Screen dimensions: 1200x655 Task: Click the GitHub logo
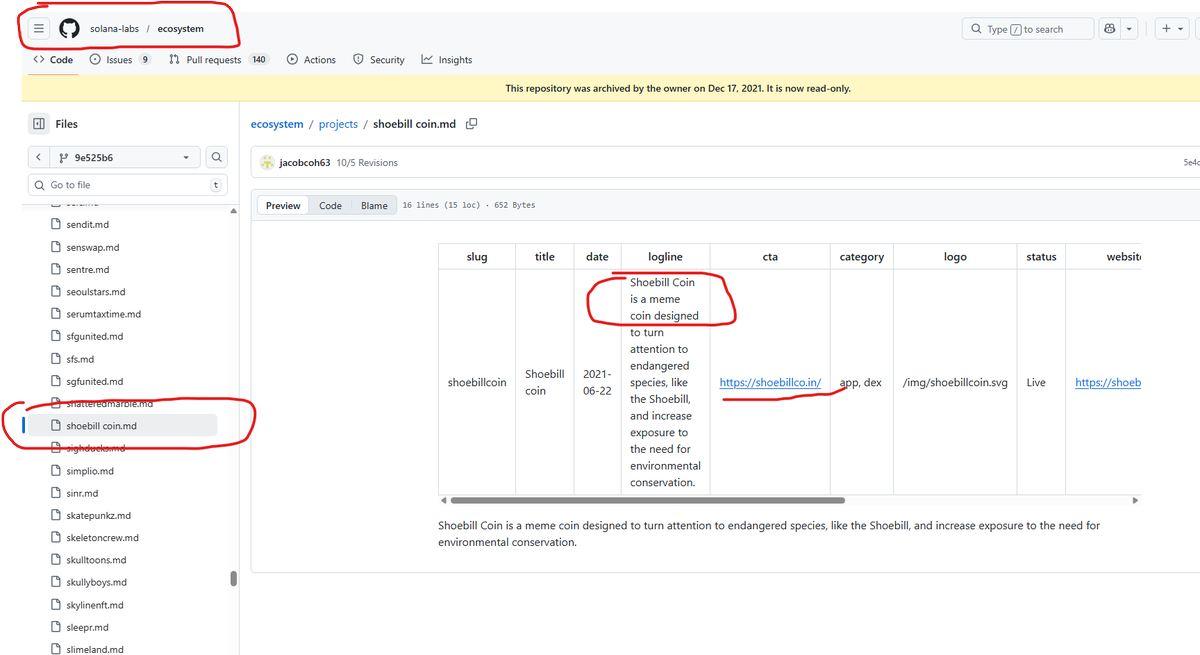tap(69, 29)
